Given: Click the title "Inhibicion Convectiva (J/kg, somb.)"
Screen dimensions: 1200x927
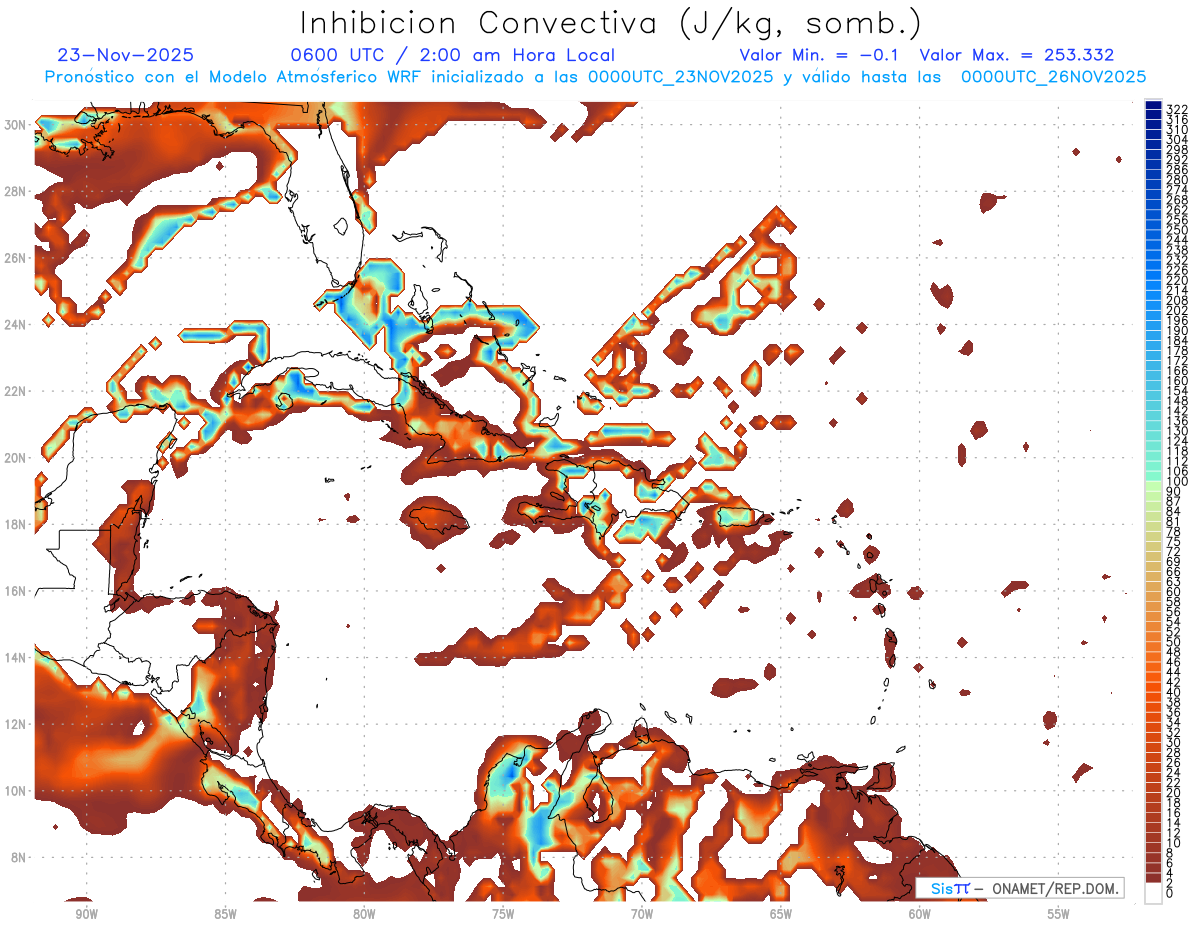Looking at the screenshot, I should pos(611,23).
